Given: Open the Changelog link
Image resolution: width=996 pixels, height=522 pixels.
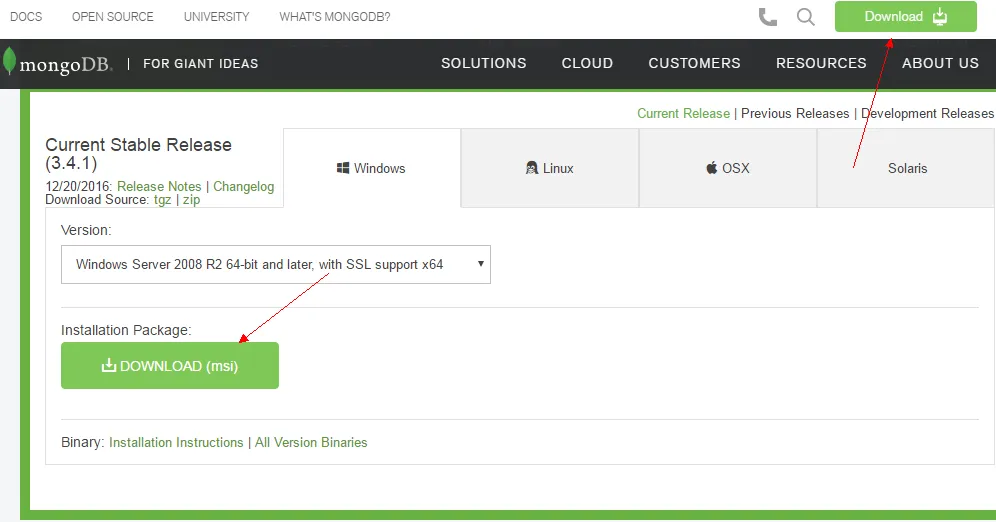Looking at the screenshot, I should pos(243,186).
